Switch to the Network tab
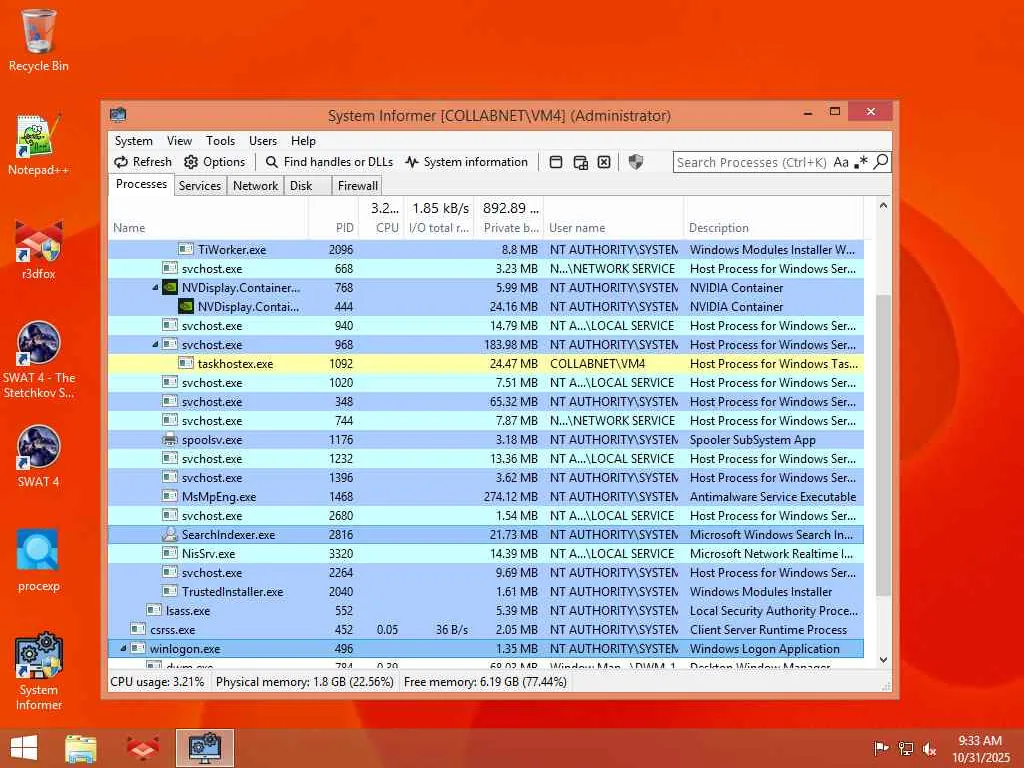 [255, 185]
